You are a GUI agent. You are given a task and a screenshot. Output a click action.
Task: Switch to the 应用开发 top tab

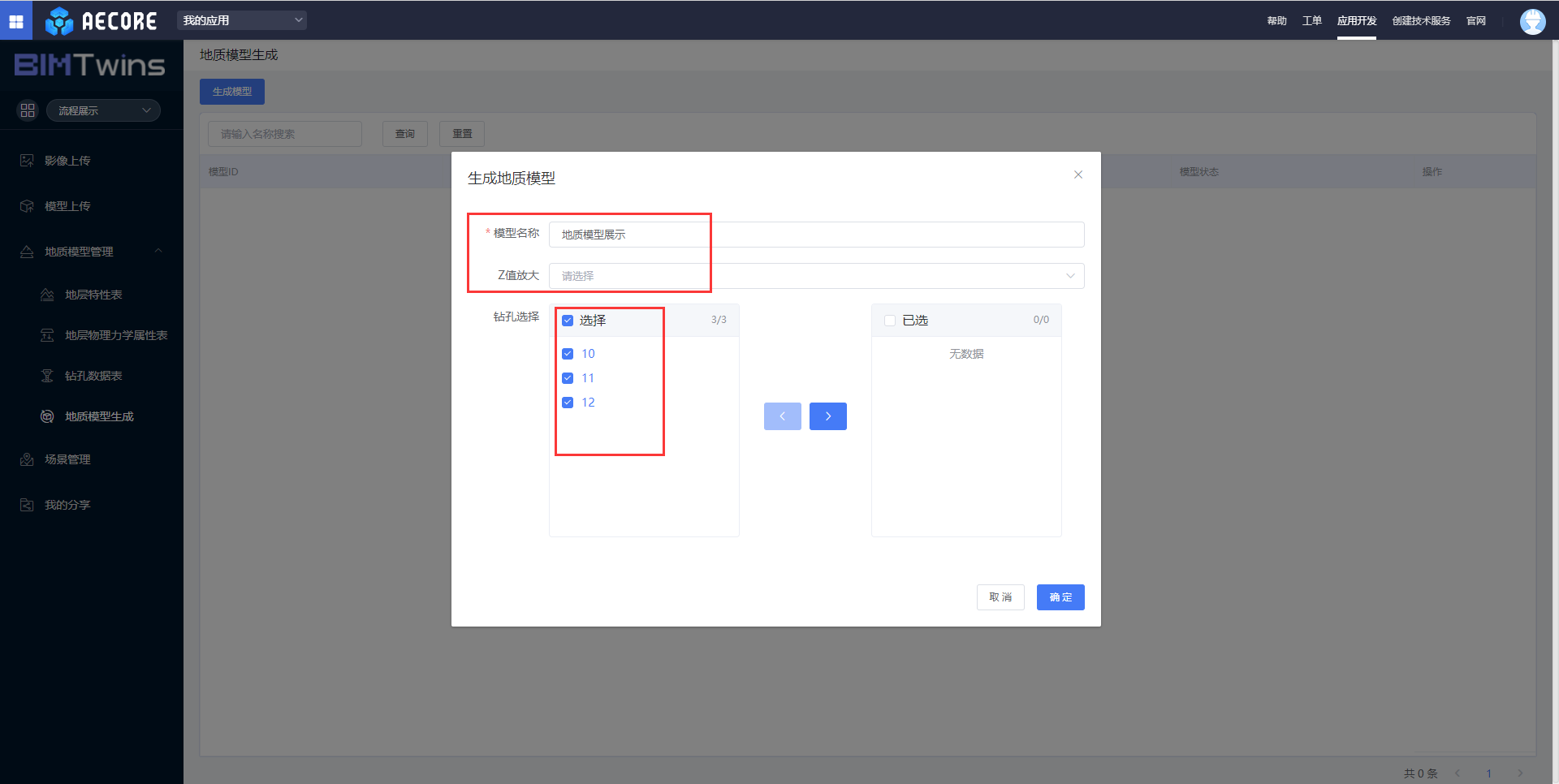(1356, 21)
